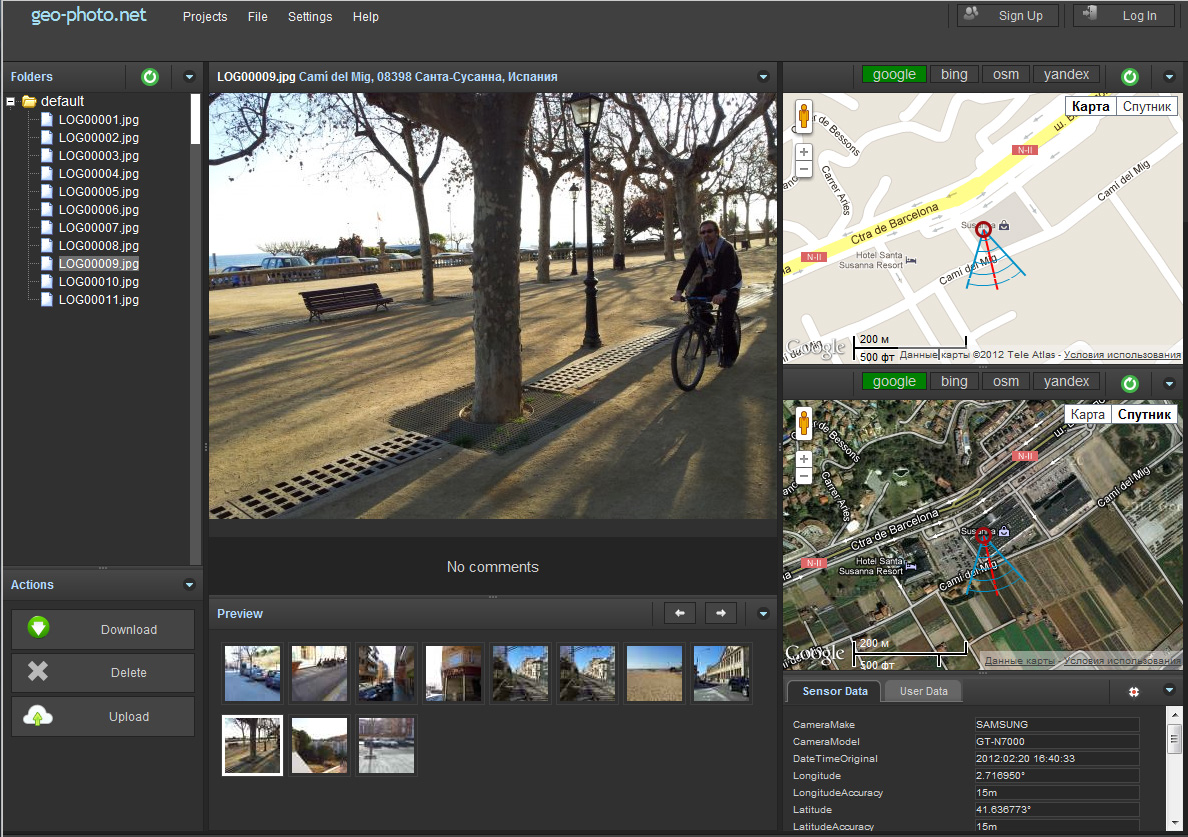Viewport: 1188px width, 837px height.
Task: Switch top map to Спутник view
Action: pyautogui.click(x=1147, y=107)
